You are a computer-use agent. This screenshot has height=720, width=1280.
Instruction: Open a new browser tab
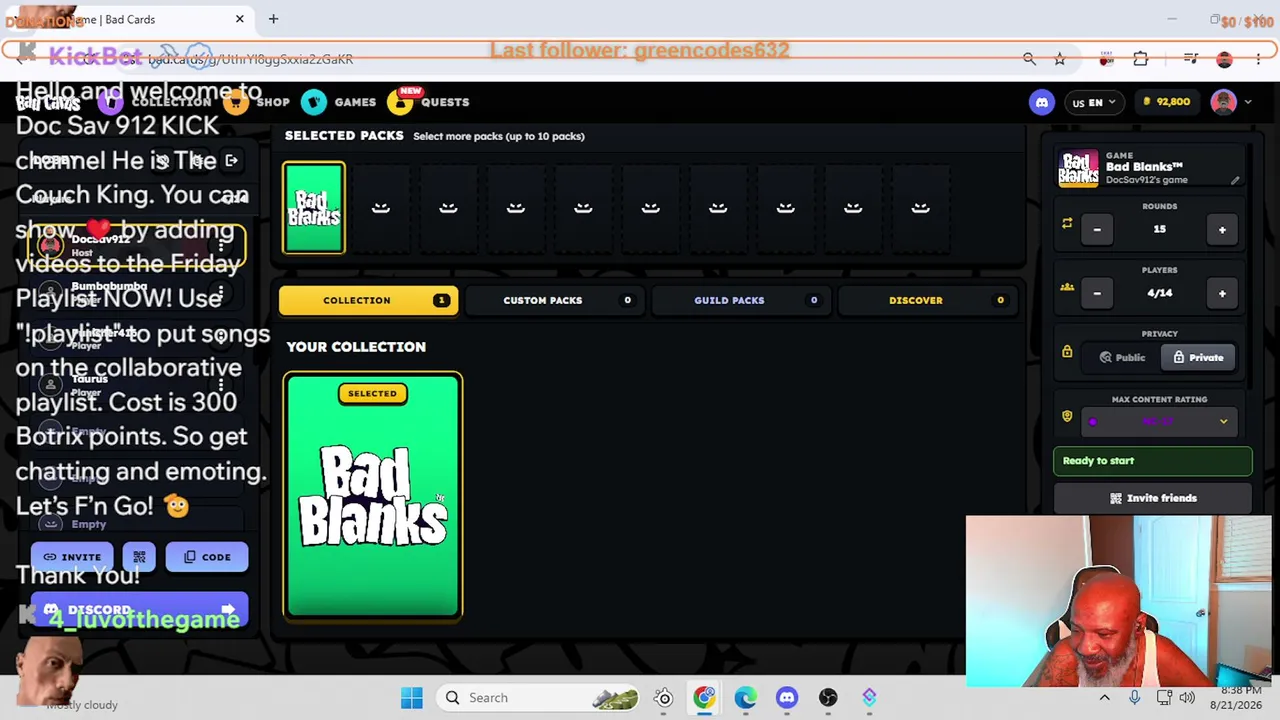point(273,19)
